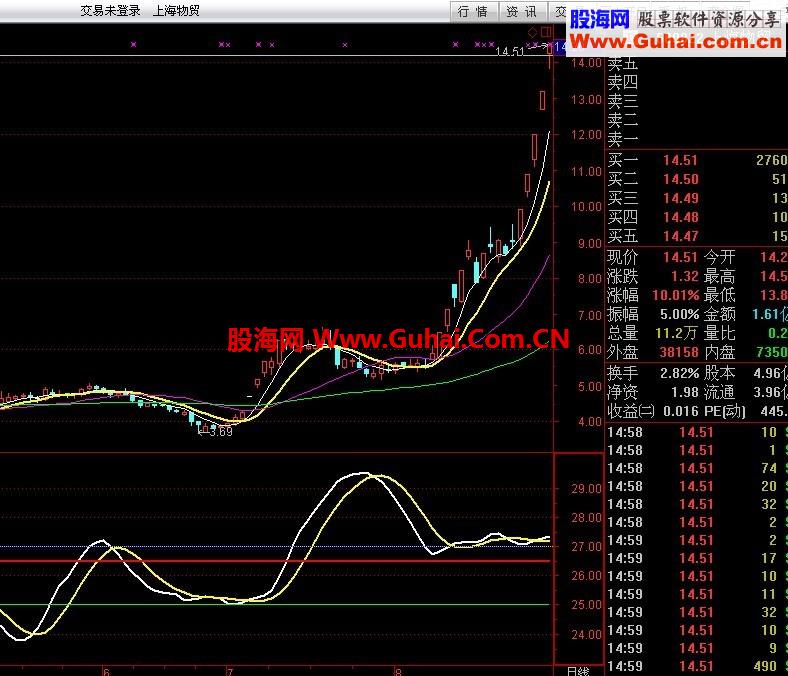
Task: Select the 卖一 order row
Action: click(x=697, y=139)
